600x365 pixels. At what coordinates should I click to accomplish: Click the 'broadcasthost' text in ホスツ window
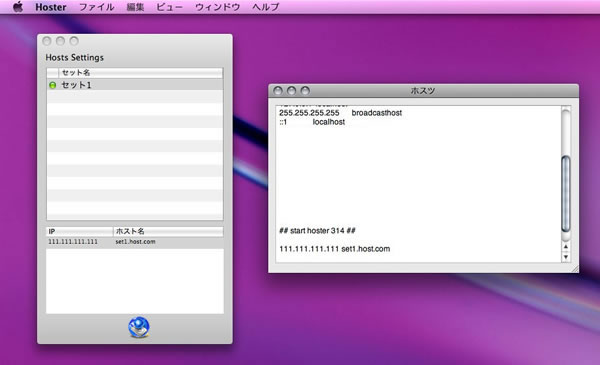coord(377,113)
